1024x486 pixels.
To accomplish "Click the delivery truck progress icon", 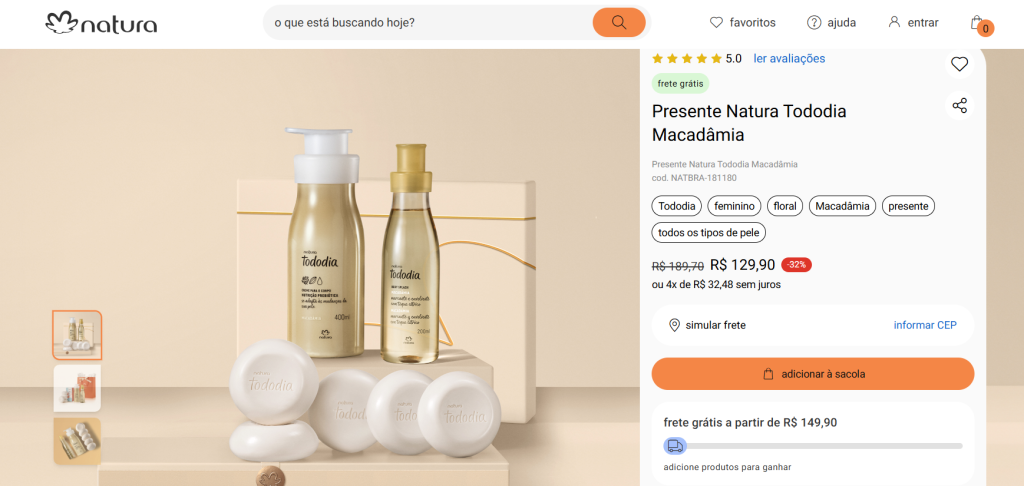I will tap(675, 445).
